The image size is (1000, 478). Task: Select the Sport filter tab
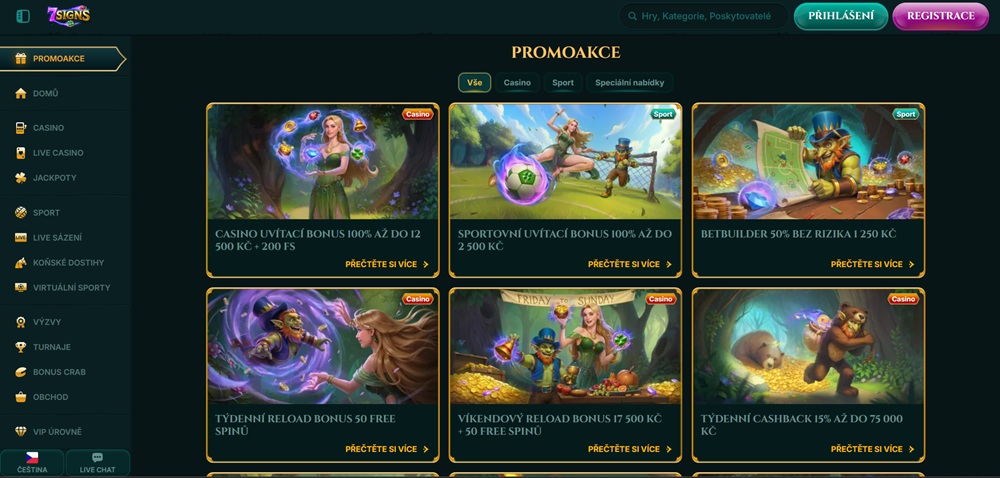click(562, 83)
